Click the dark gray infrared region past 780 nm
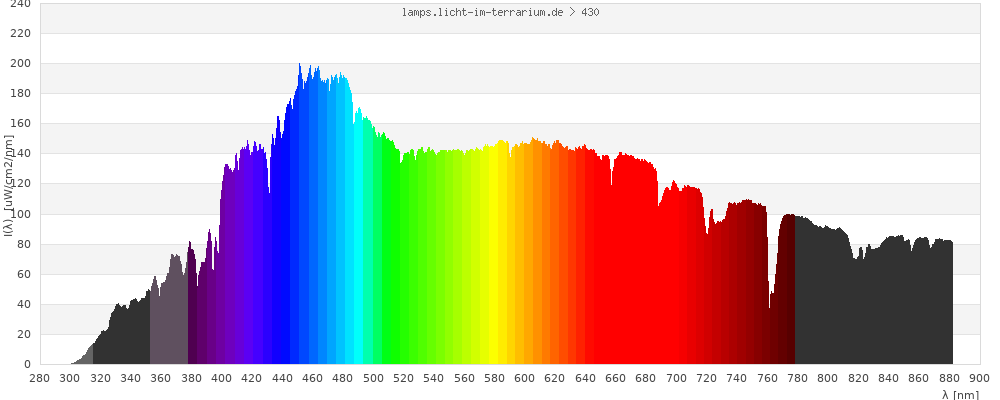This screenshot has width=1000, height=400. [870, 300]
